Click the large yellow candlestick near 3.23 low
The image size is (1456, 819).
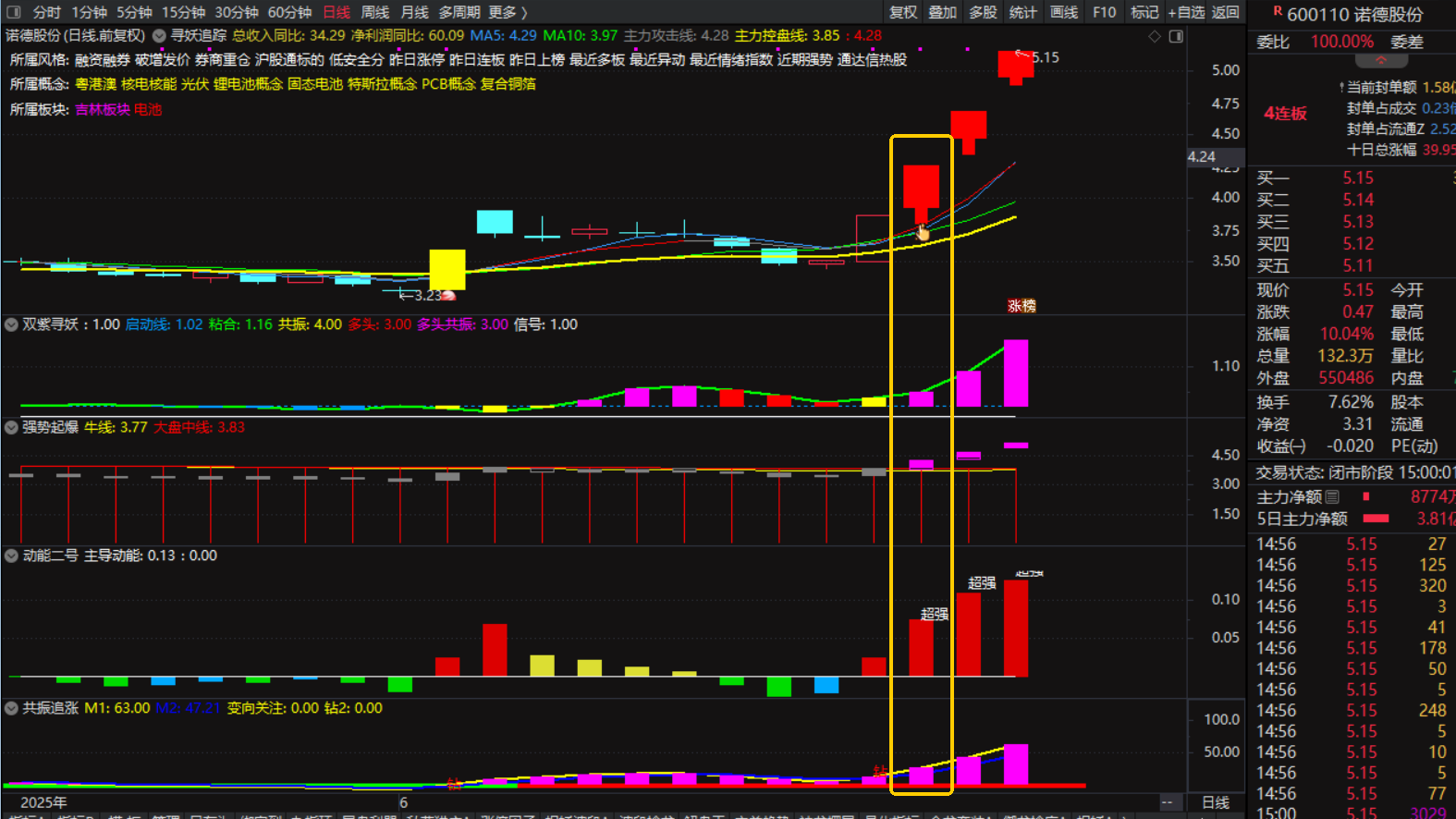[x=447, y=269]
